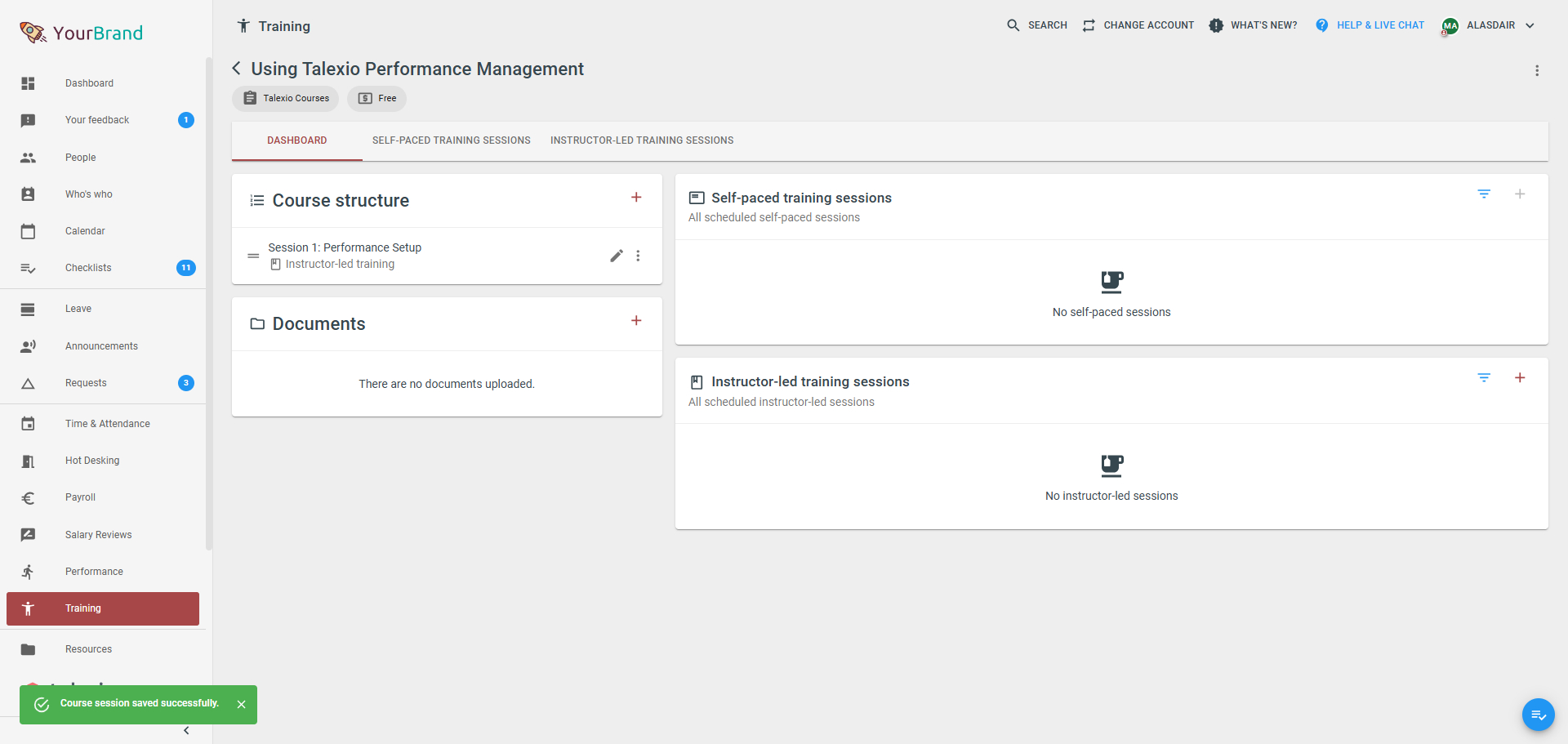Add a new course structure item
This screenshot has width=1568, height=744.
pyautogui.click(x=636, y=198)
